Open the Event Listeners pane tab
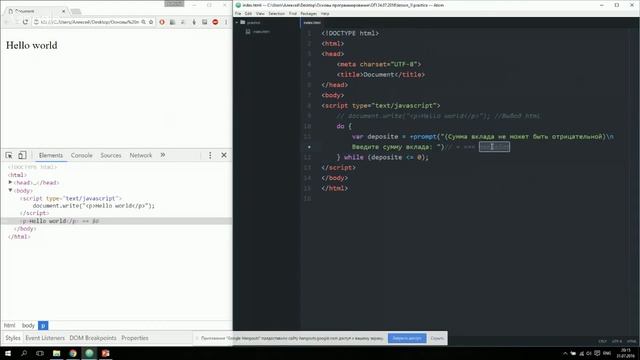 pyautogui.click(x=45, y=338)
